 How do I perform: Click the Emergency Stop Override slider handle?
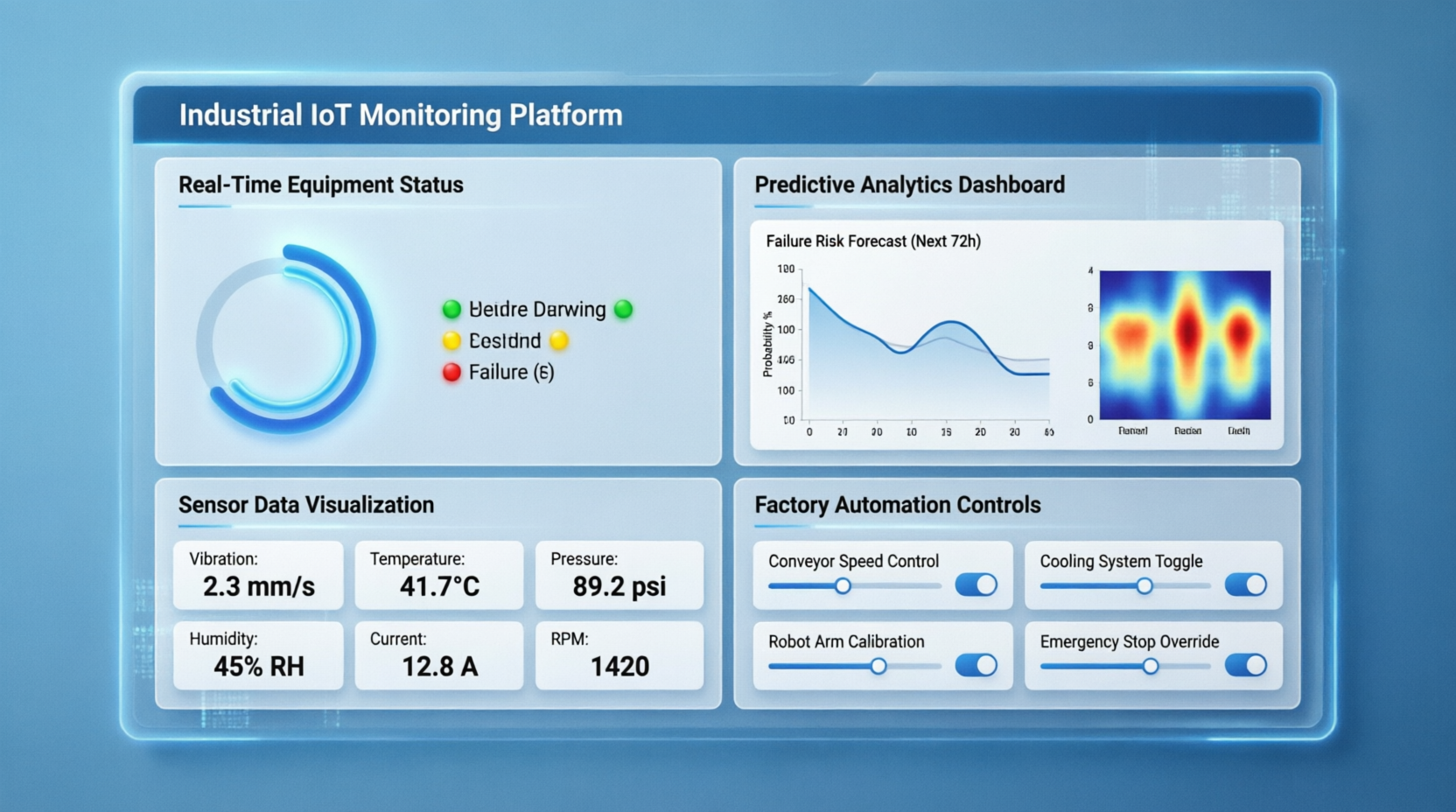coord(1151,666)
